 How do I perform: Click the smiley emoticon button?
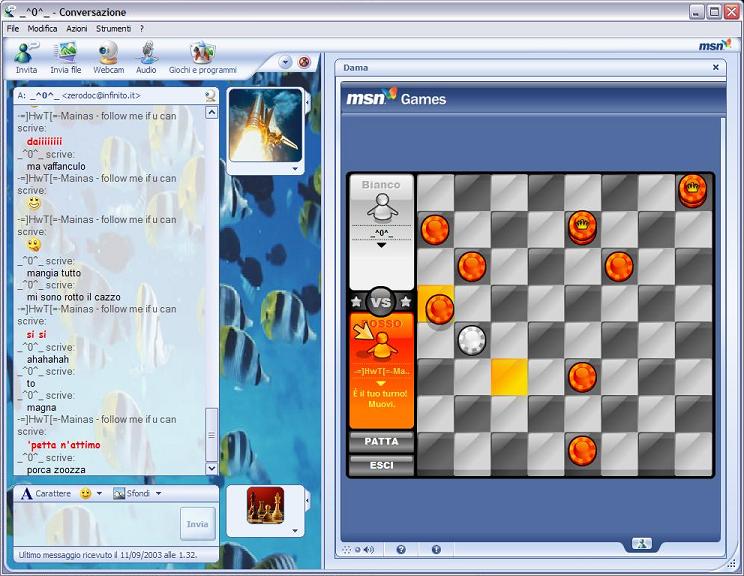(x=85, y=493)
